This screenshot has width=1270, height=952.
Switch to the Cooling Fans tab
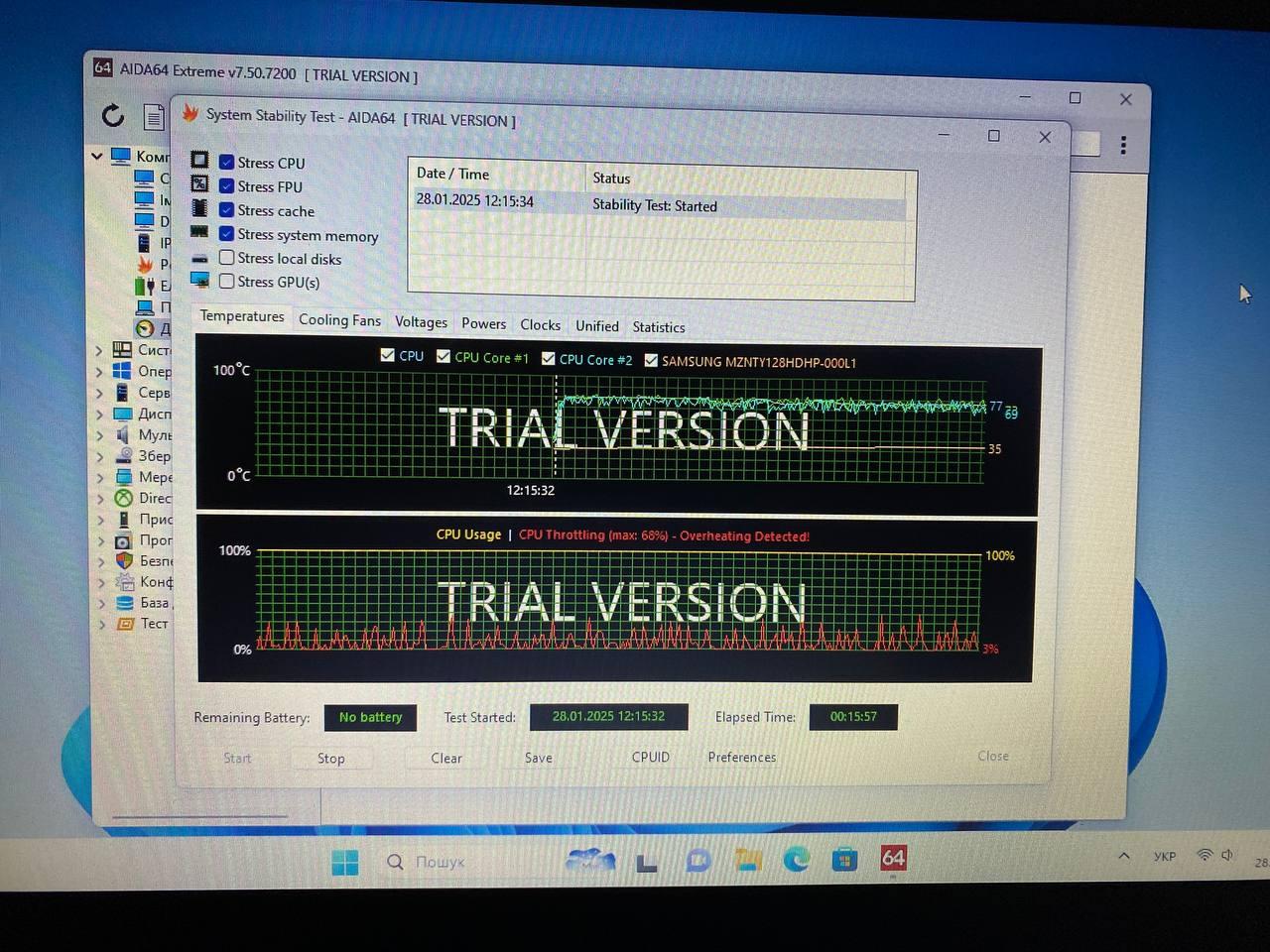pyautogui.click(x=339, y=319)
